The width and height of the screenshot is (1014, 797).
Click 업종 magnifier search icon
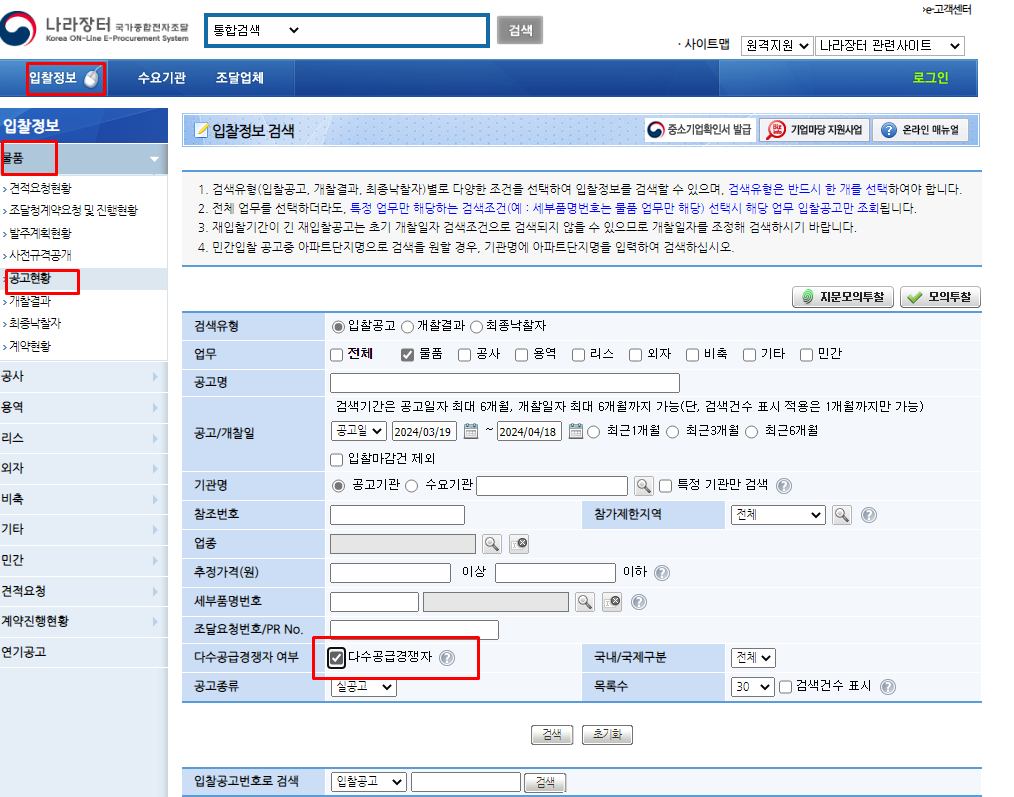491,543
